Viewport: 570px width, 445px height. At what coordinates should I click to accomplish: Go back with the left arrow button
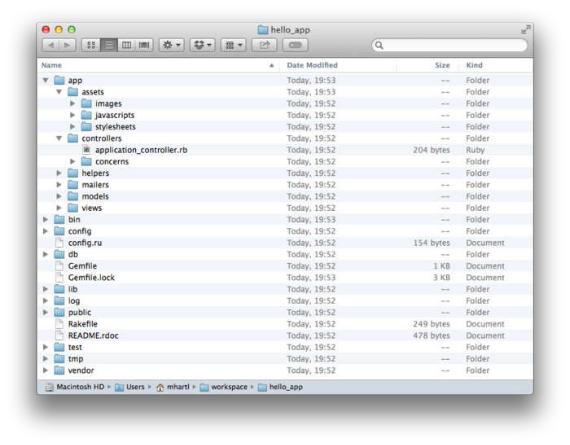click(51, 45)
